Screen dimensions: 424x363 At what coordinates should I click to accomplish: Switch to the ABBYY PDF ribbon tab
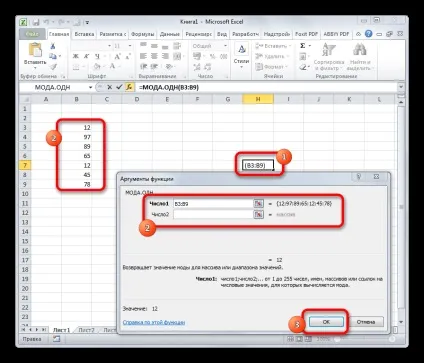(x=336, y=34)
